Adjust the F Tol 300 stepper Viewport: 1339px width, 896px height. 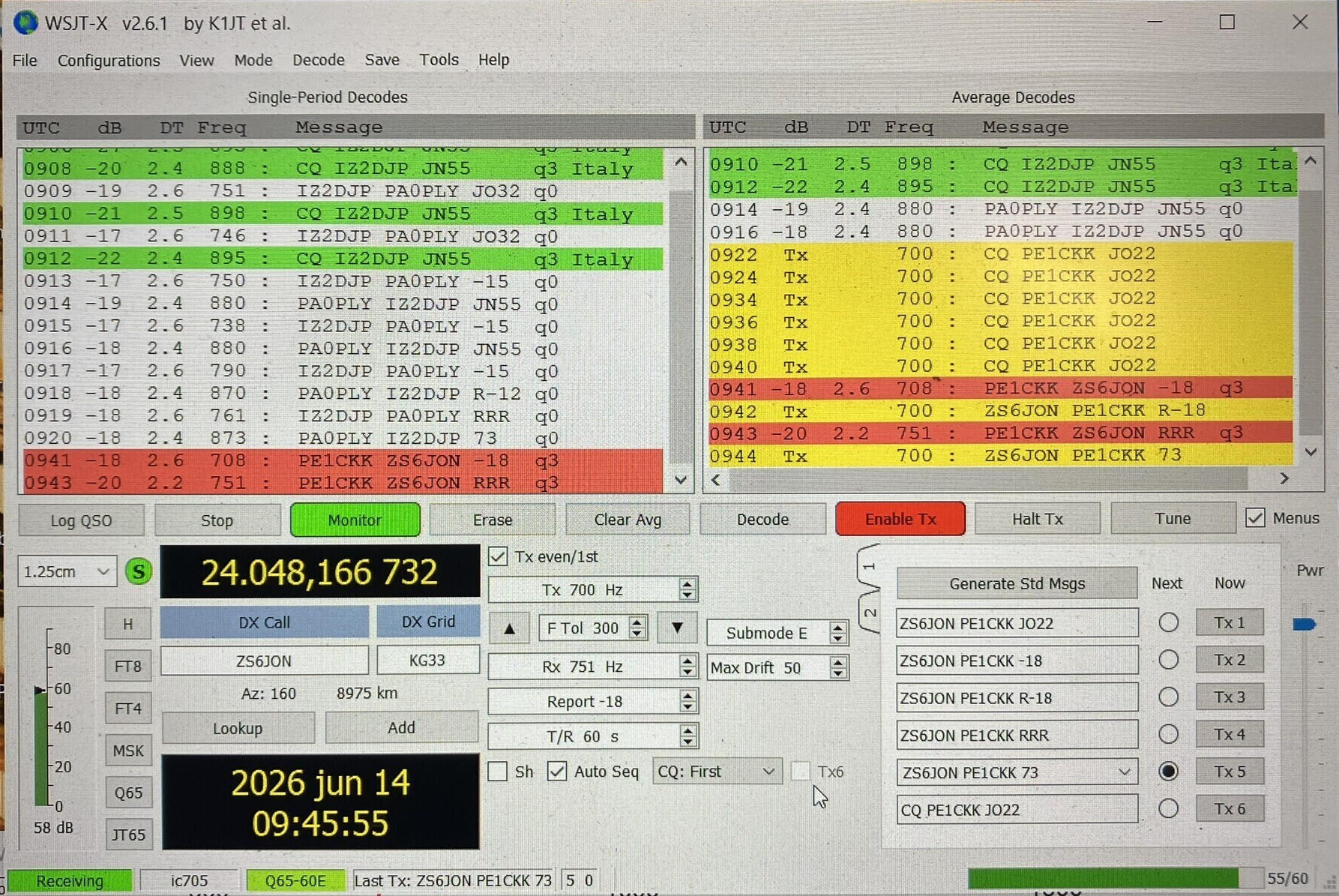[x=637, y=628]
